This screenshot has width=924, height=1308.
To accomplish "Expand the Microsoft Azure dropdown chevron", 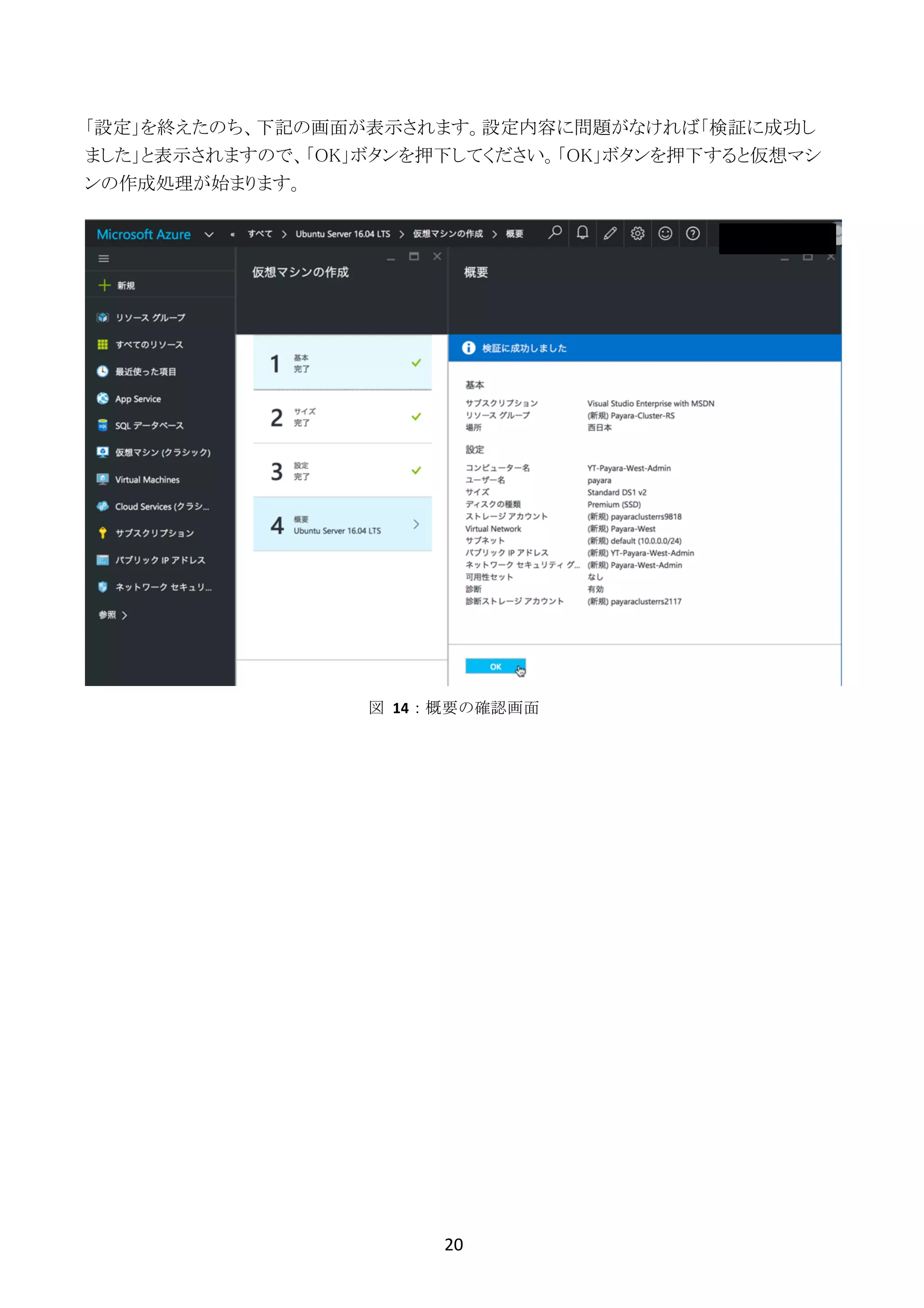I will pyautogui.click(x=209, y=235).
